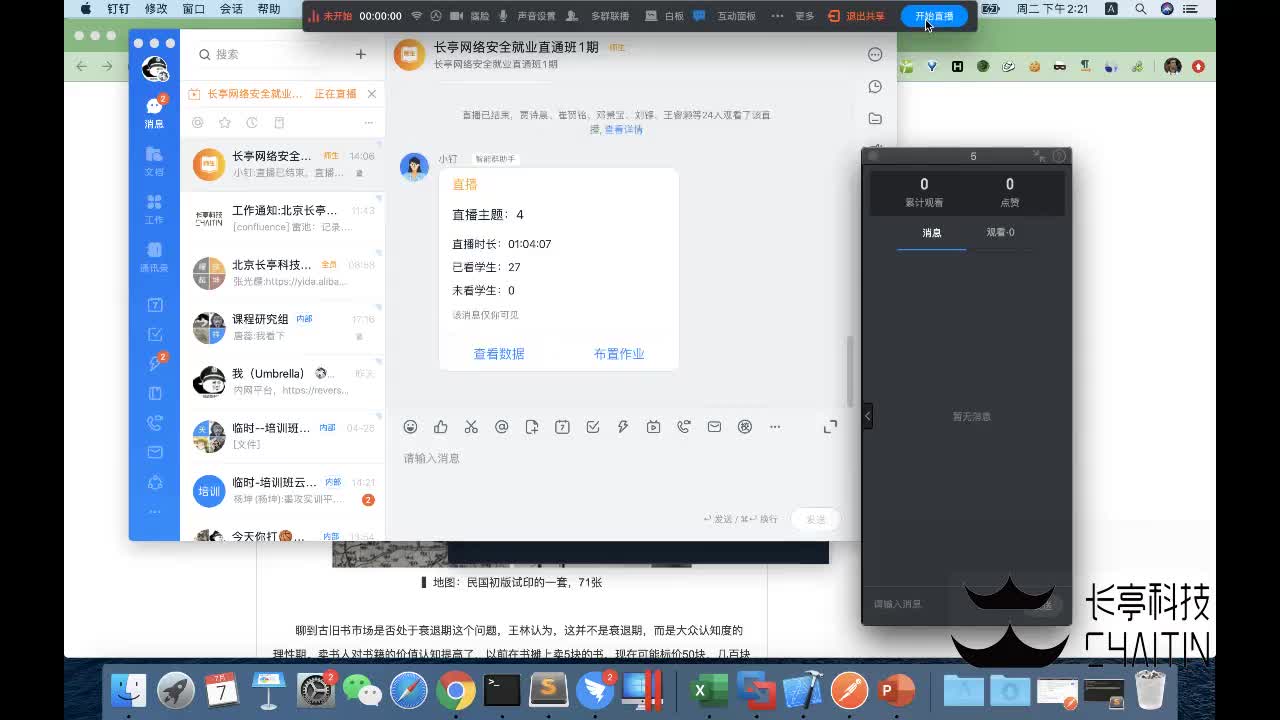This screenshot has width=1280, height=720.
Task: Open the 查看详情 link in chat
Action: [624, 129]
